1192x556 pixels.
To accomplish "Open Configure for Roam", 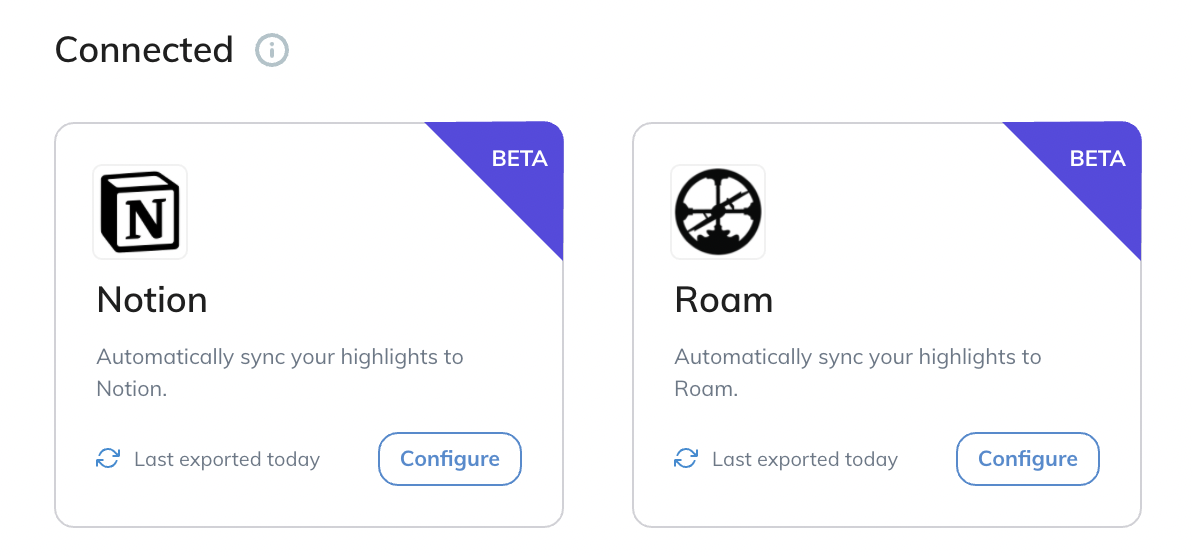I will click(x=1028, y=459).
